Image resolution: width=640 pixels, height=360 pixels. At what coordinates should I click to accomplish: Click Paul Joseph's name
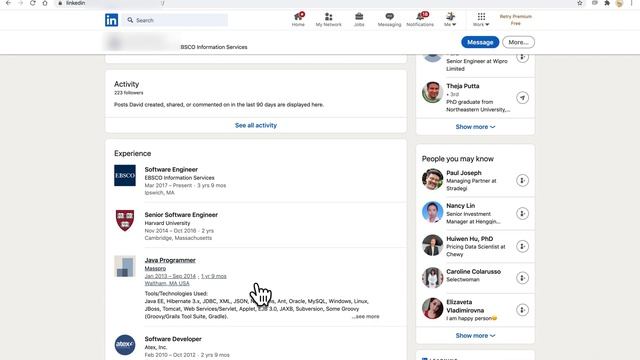pyautogui.click(x=464, y=173)
